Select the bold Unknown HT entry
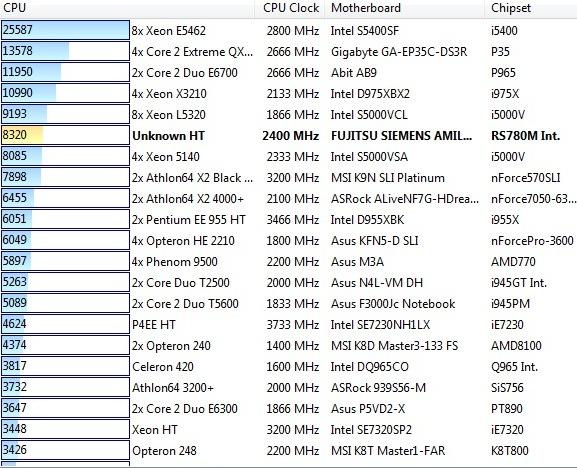577x468 pixels. 168,136
